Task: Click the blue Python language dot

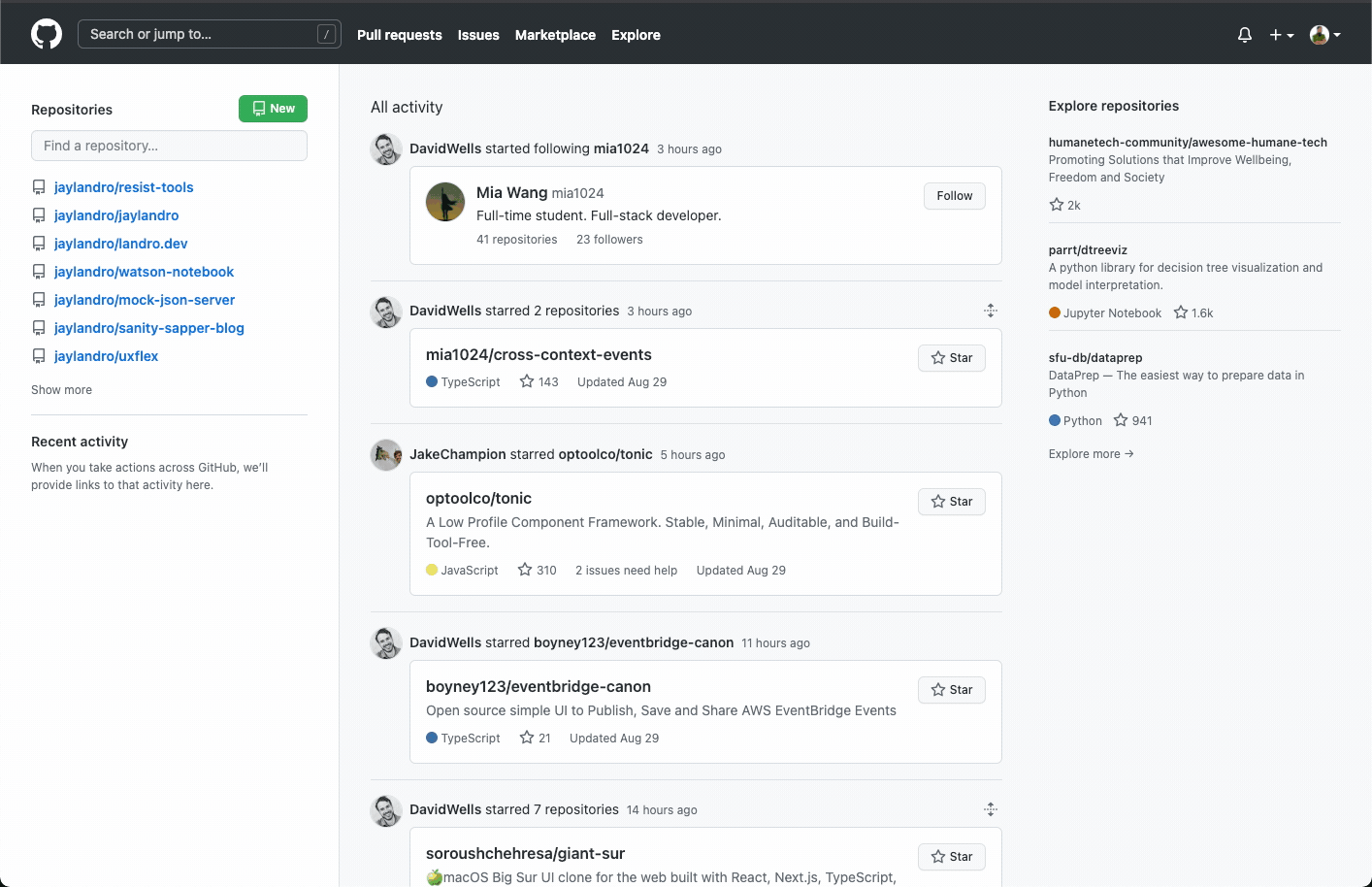Action: pos(1055,420)
